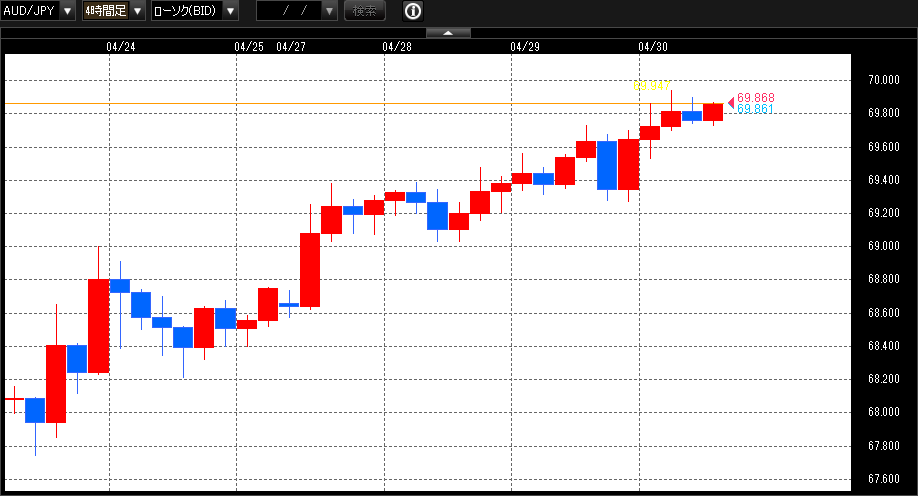Click the information icon button

413,11
